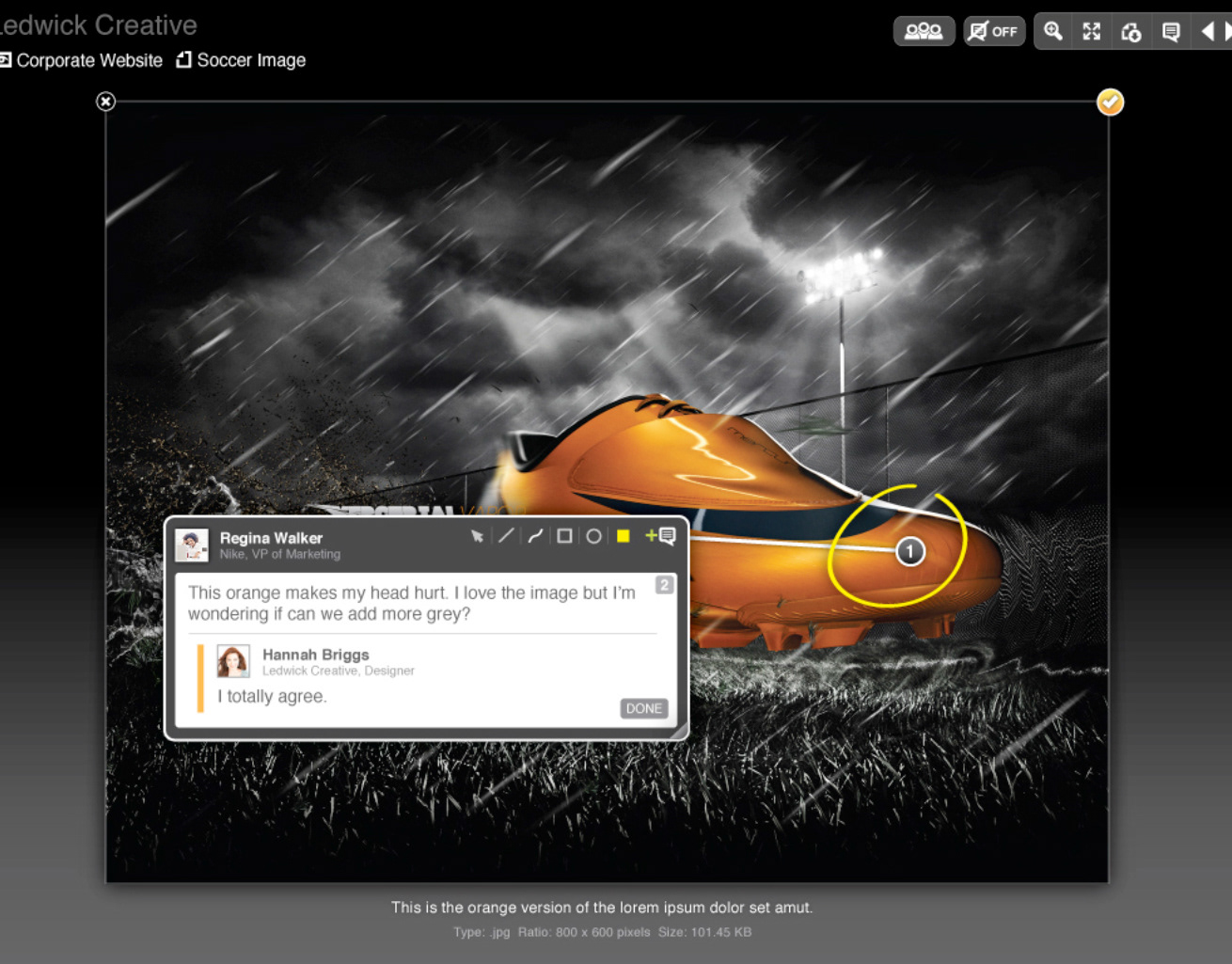This screenshot has width=1232, height=964.
Task: Add a new comment with plus icon
Action: (660, 536)
